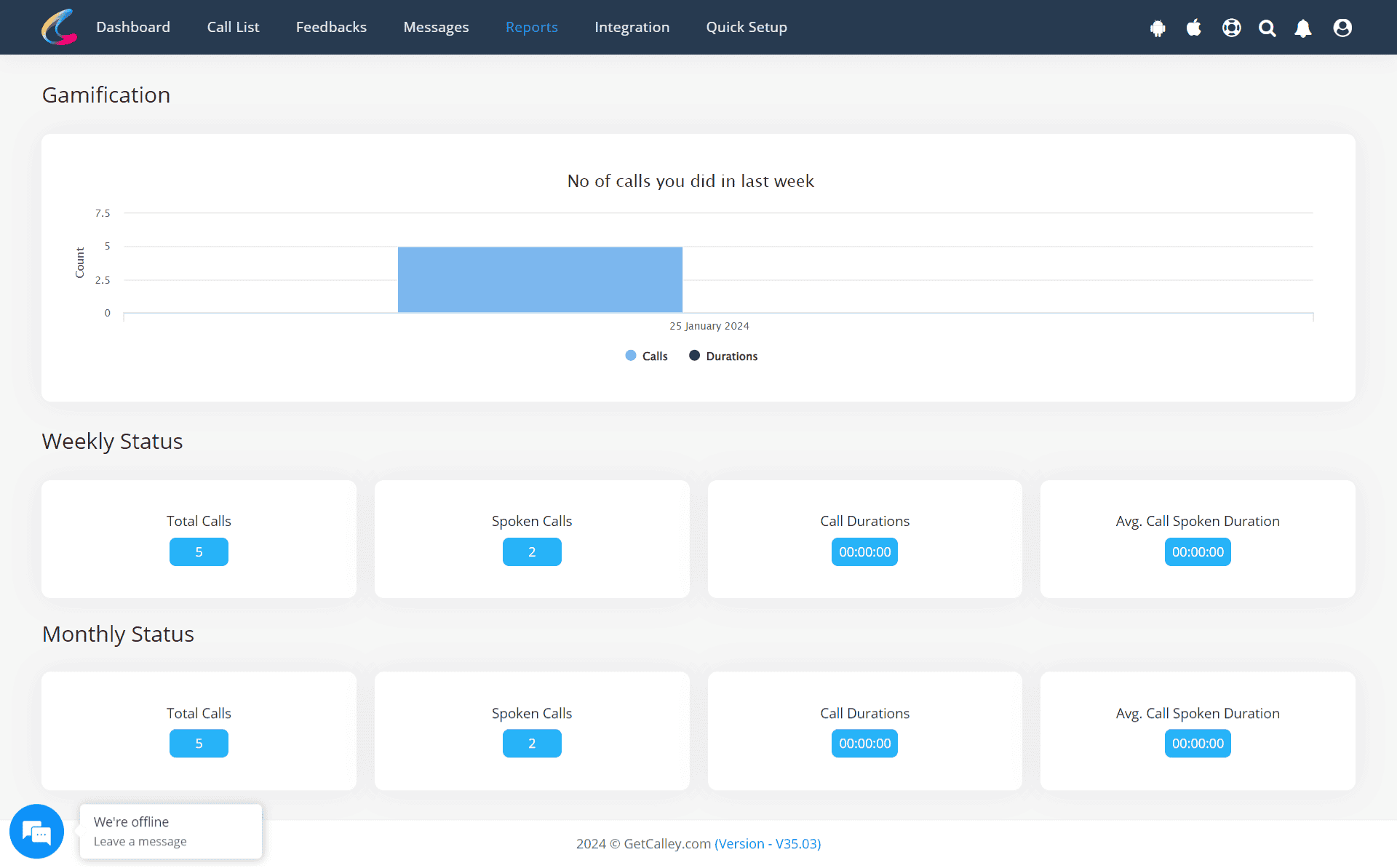The image size is (1397, 868).
Task: Click the Version V35.03 link
Action: tap(768, 843)
